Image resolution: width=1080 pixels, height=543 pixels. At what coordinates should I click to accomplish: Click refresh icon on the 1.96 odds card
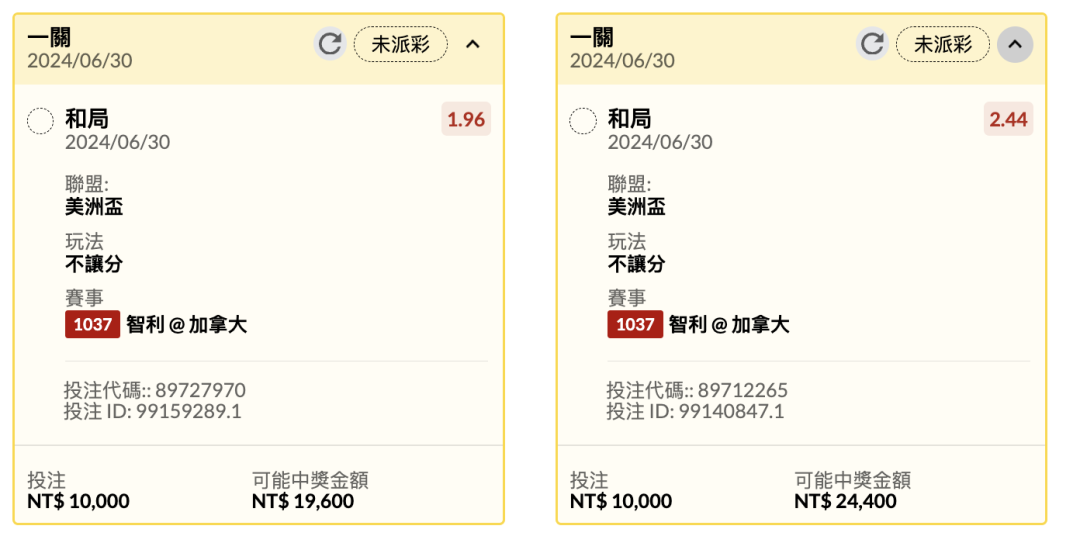pyautogui.click(x=329, y=44)
